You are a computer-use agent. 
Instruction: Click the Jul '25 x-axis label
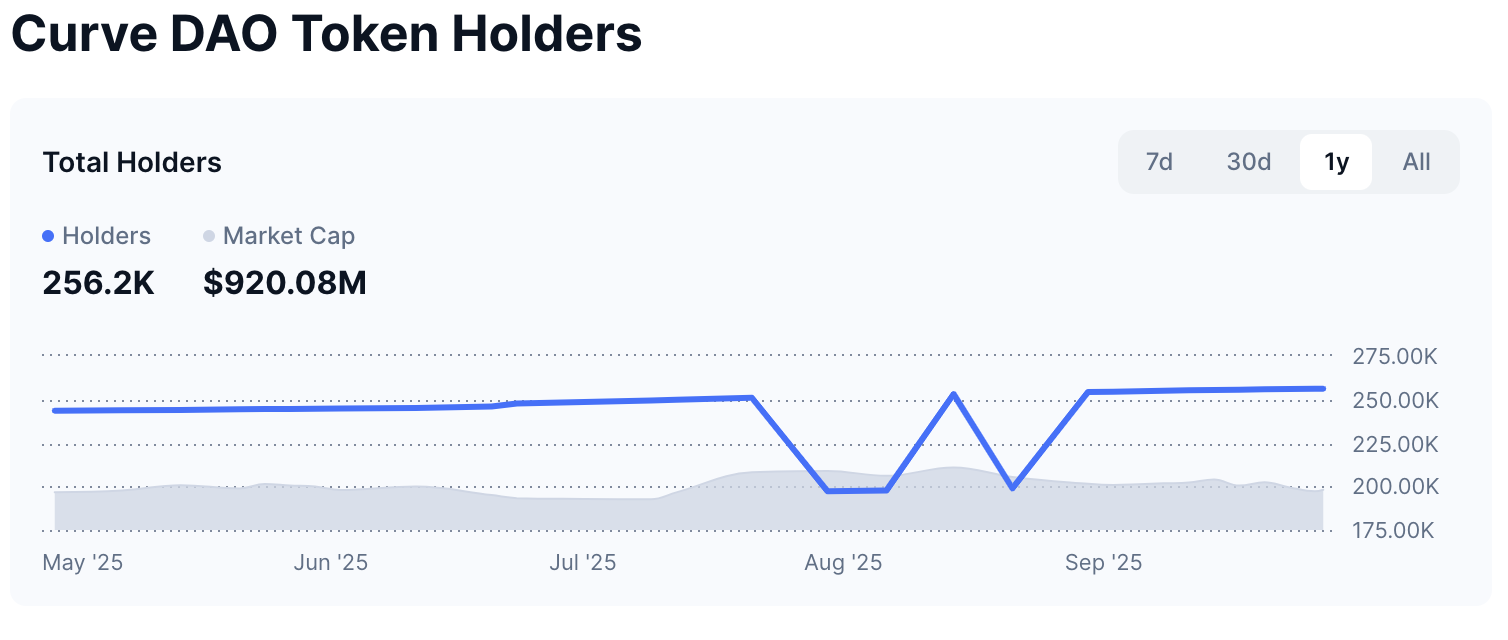click(x=583, y=563)
